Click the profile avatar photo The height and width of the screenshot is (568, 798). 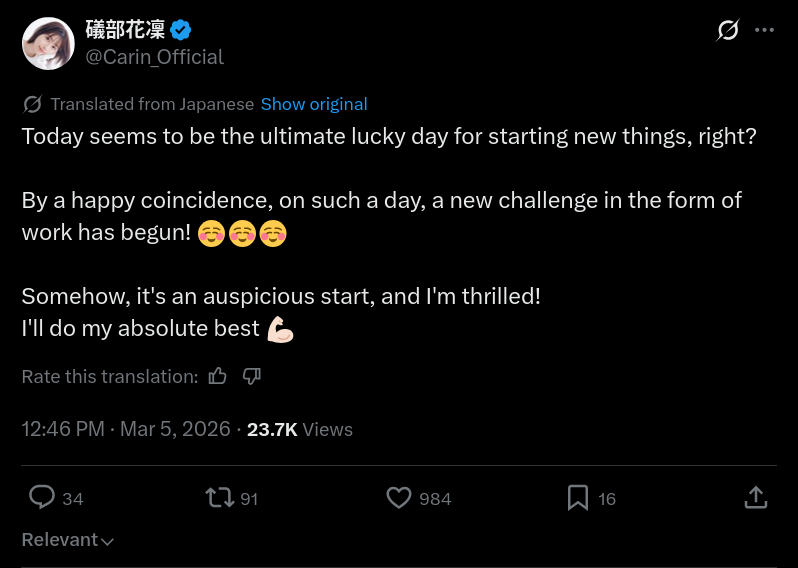tap(48, 43)
